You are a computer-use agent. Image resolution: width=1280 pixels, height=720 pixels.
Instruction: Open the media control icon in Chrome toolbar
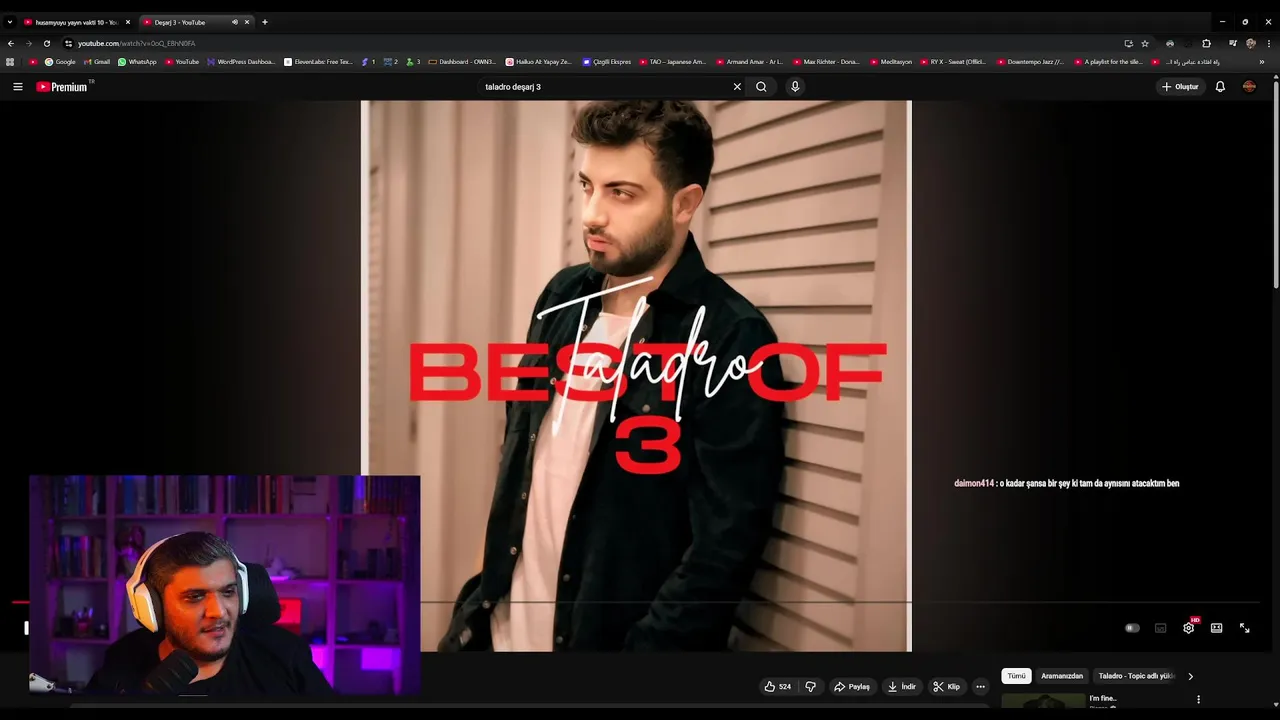coord(1233,43)
